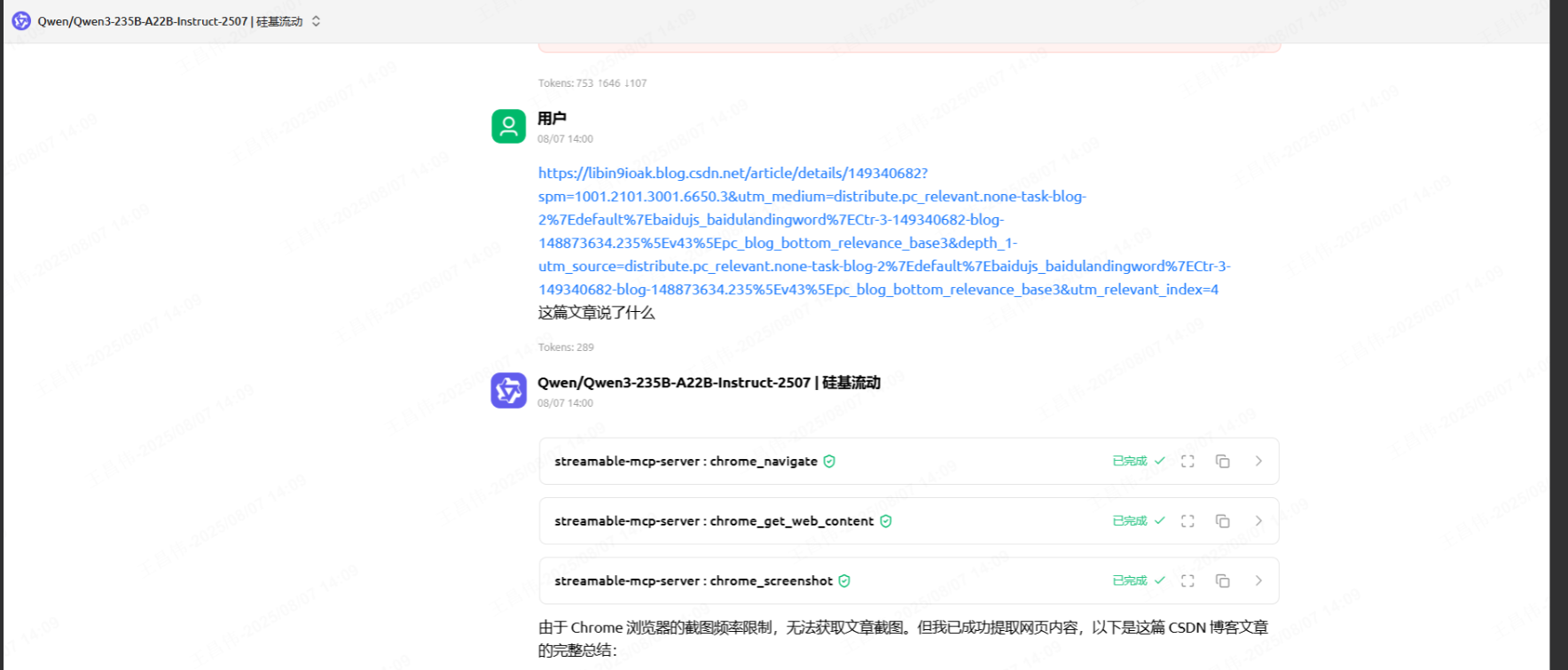Click the chrome_navigate verified shield icon
Viewport: 1568px width, 670px height.
coord(829,462)
